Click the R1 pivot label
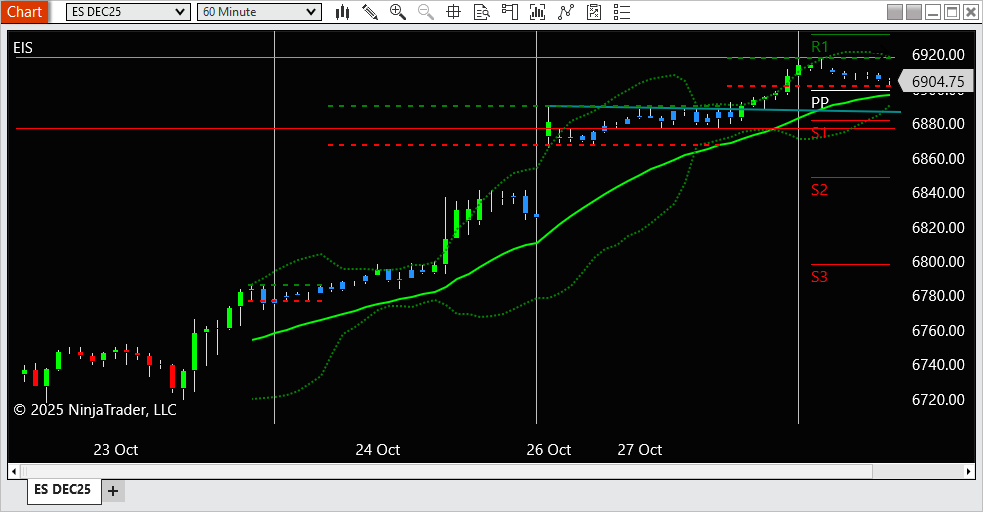This screenshot has height=512, width=983. point(819,46)
